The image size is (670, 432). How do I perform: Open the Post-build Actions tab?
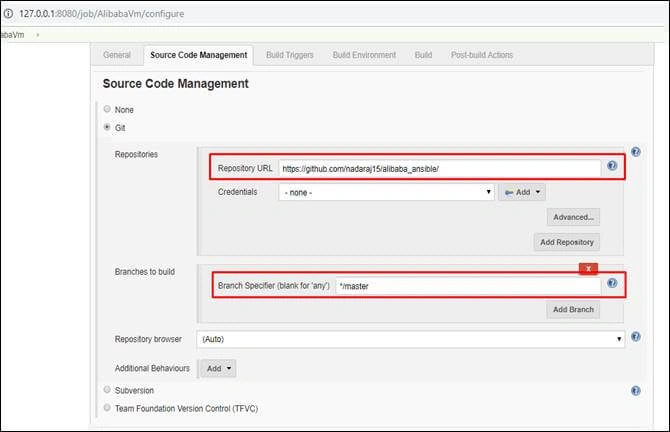(x=482, y=55)
